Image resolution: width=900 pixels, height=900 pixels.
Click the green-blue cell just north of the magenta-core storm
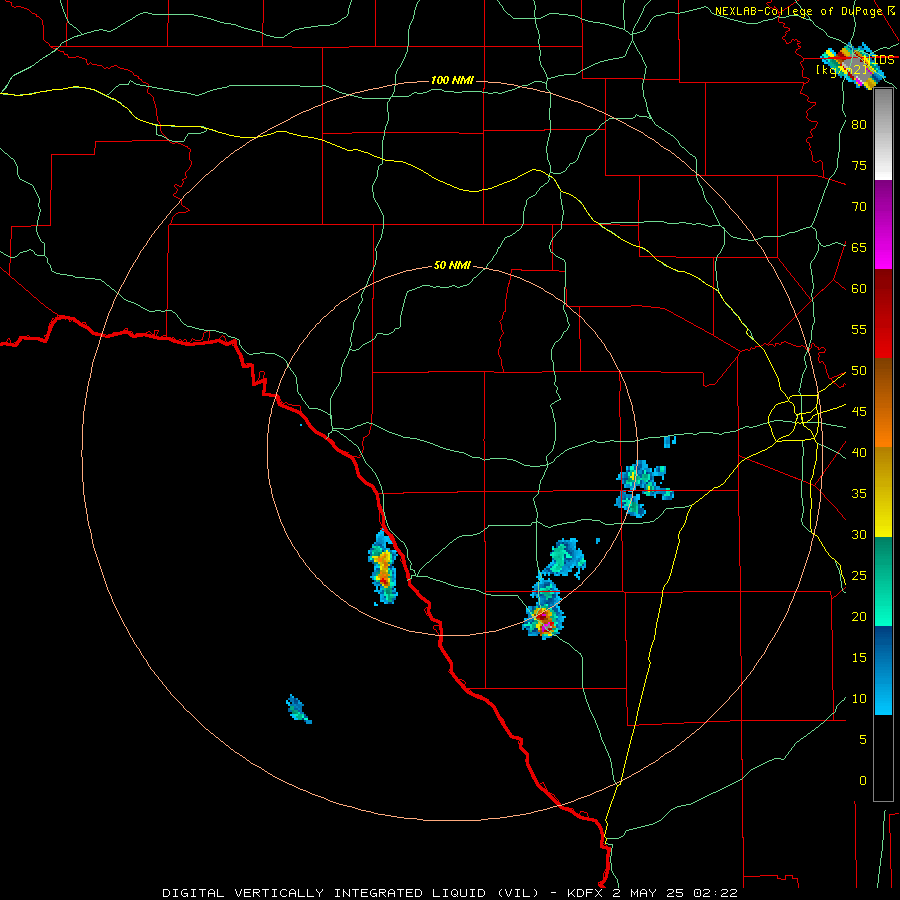click(565, 558)
